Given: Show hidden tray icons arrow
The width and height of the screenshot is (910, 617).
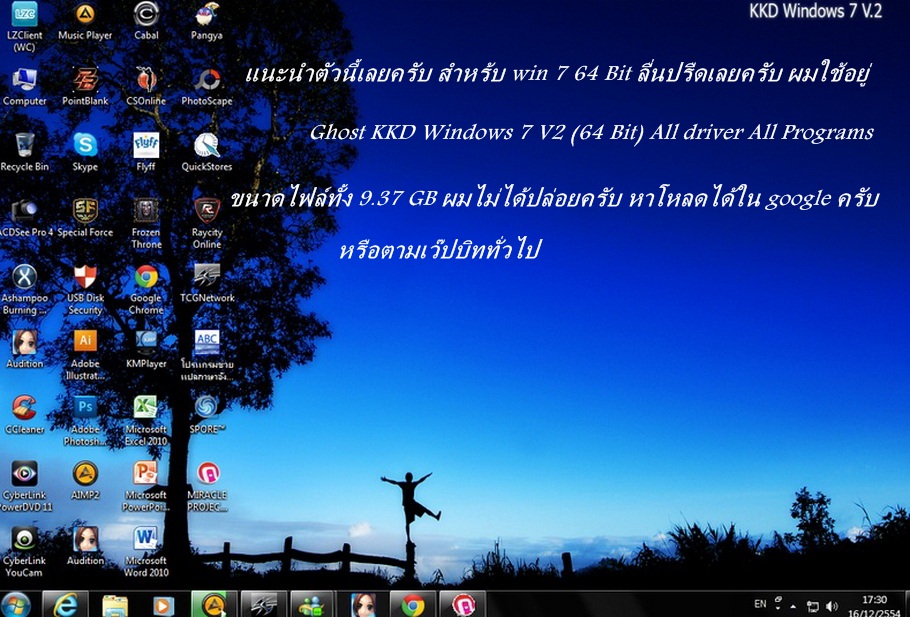Looking at the screenshot, I should 793,606.
